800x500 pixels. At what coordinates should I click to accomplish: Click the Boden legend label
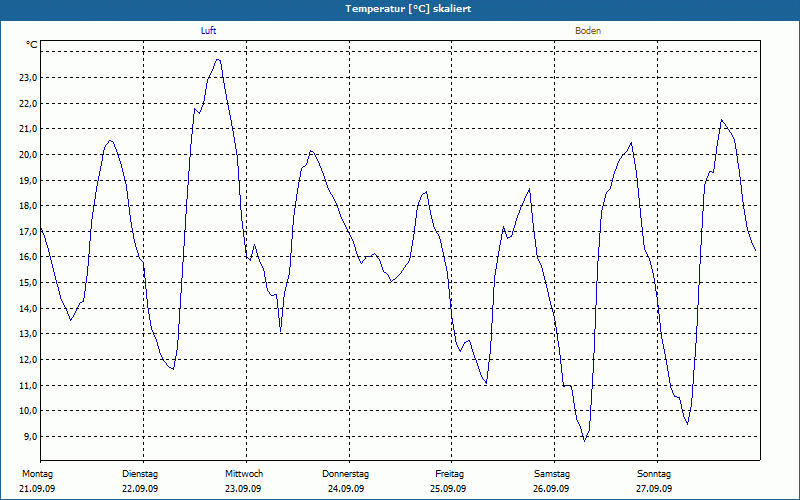(x=588, y=31)
